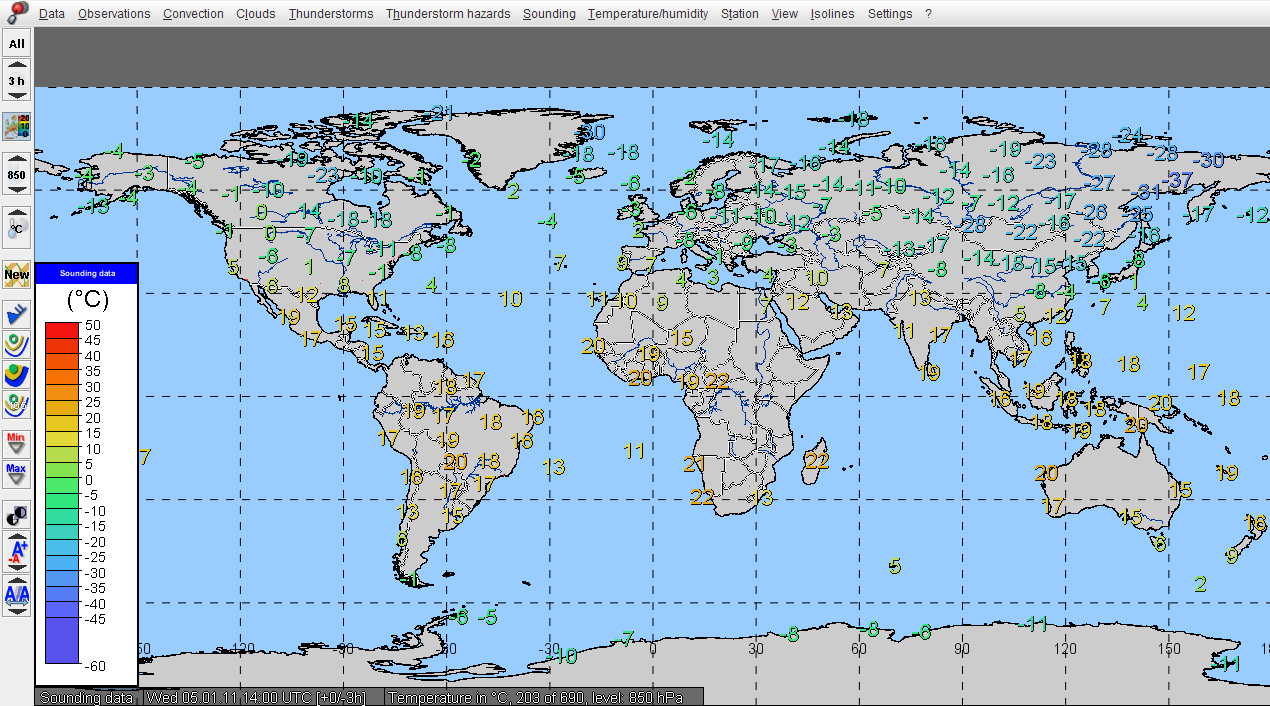
Task: Click the All stations button
Action: click(17, 44)
